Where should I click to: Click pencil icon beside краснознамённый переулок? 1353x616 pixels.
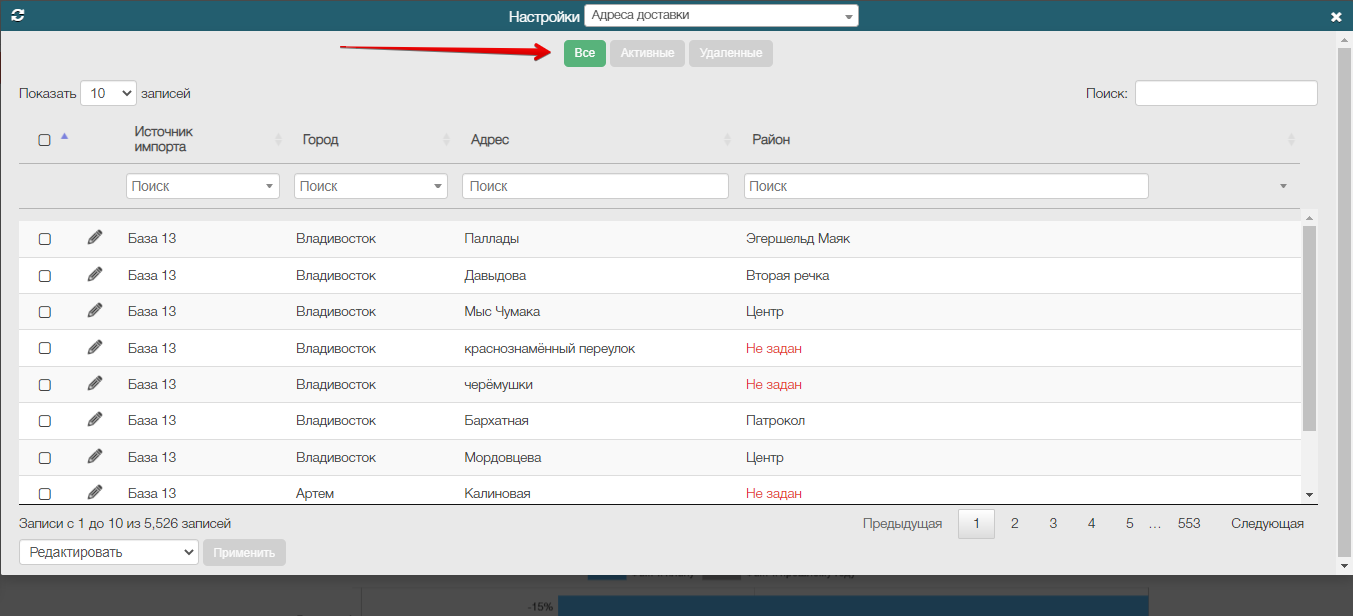(95, 347)
